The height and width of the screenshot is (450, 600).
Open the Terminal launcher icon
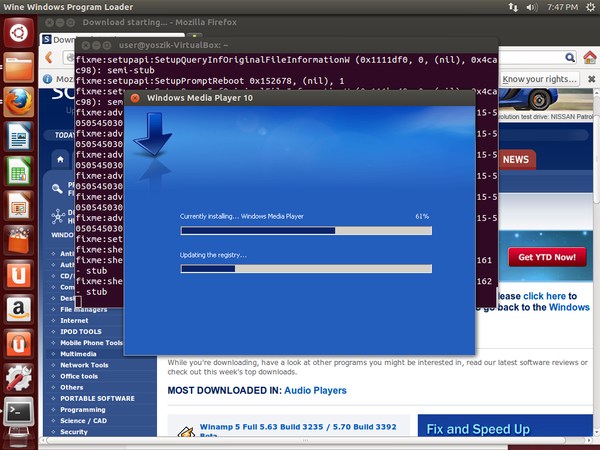(x=18, y=412)
